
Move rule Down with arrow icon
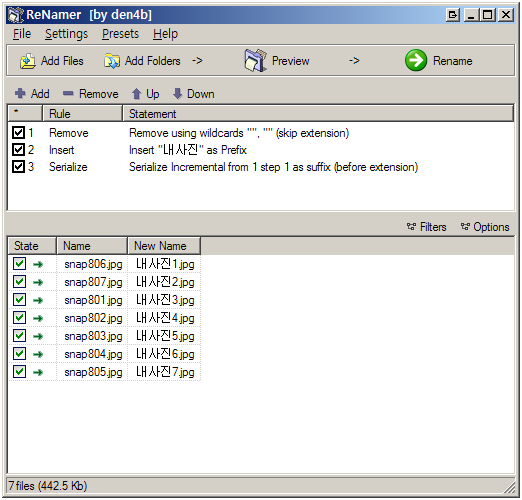178,94
